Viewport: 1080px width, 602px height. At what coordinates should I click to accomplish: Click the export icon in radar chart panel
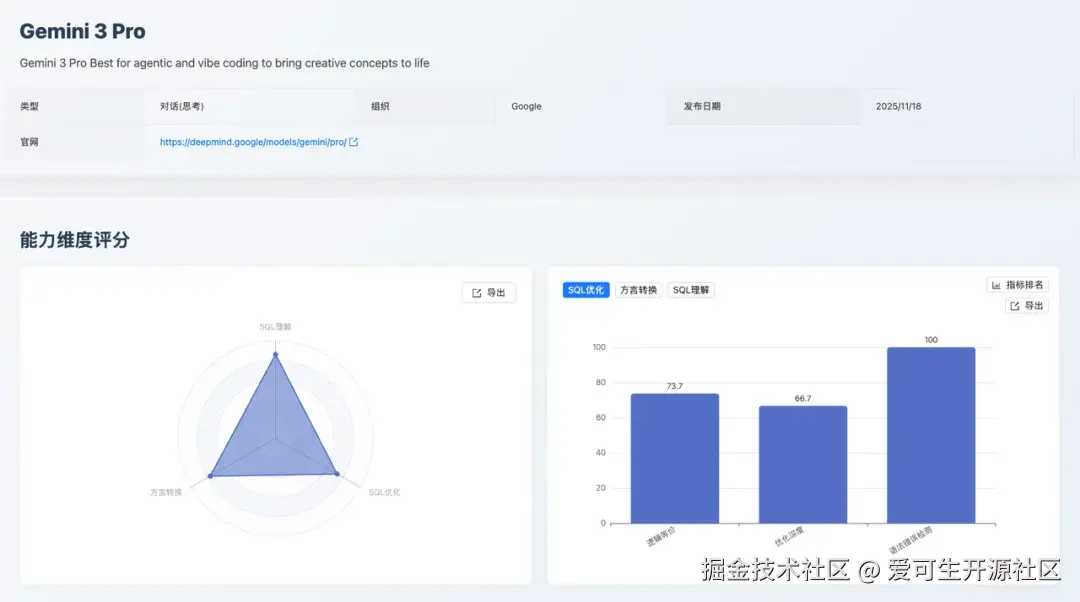477,293
